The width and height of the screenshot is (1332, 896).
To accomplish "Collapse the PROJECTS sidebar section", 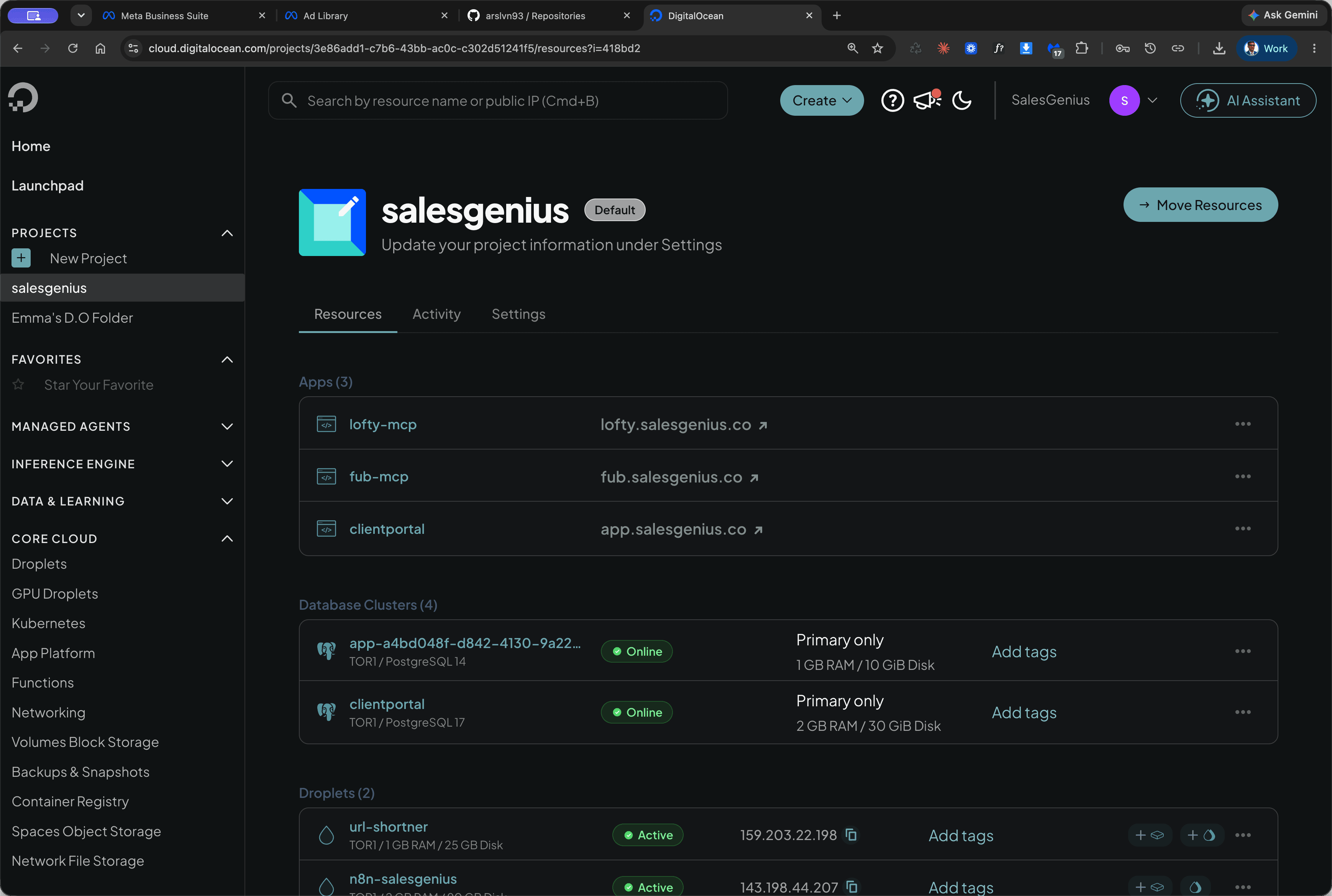I will click(227, 233).
